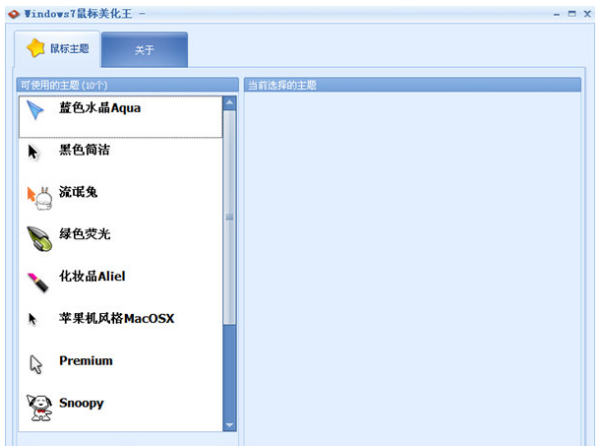
Task: Close the Windows7鼠标美化王 window
Action: (x=587, y=14)
